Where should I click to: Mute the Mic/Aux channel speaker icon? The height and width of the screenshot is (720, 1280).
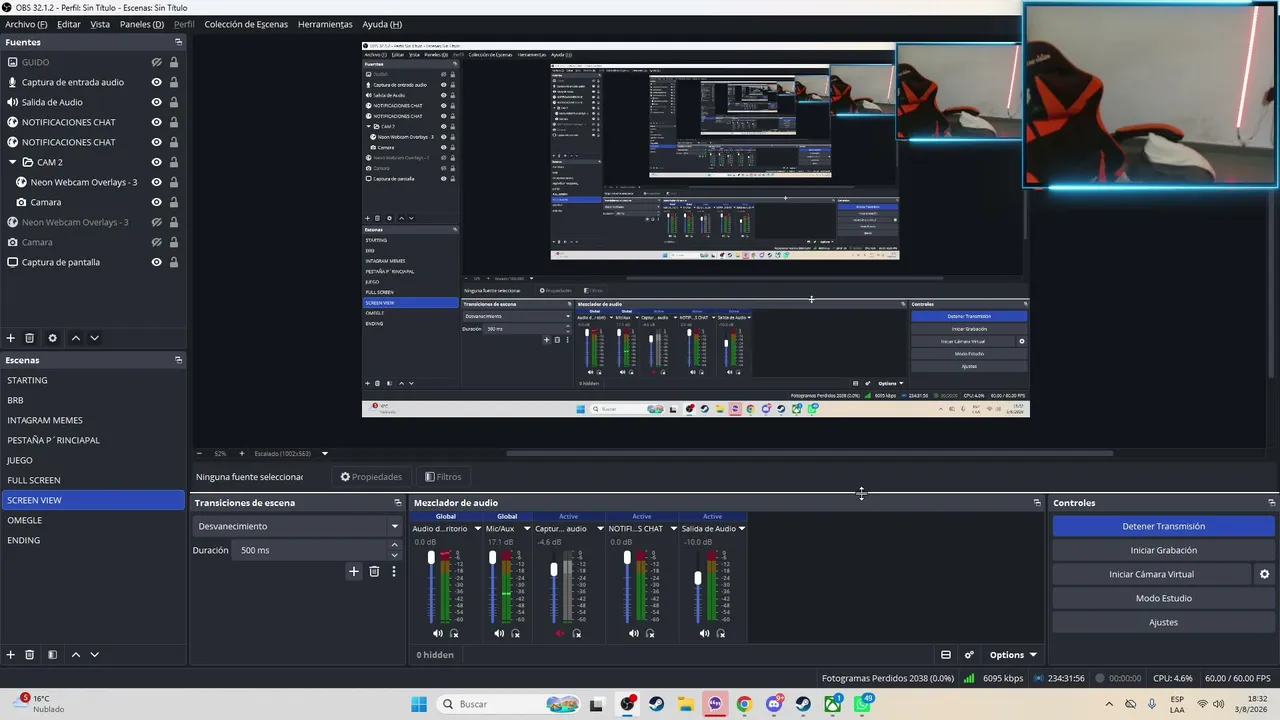[x=499, y=633]
